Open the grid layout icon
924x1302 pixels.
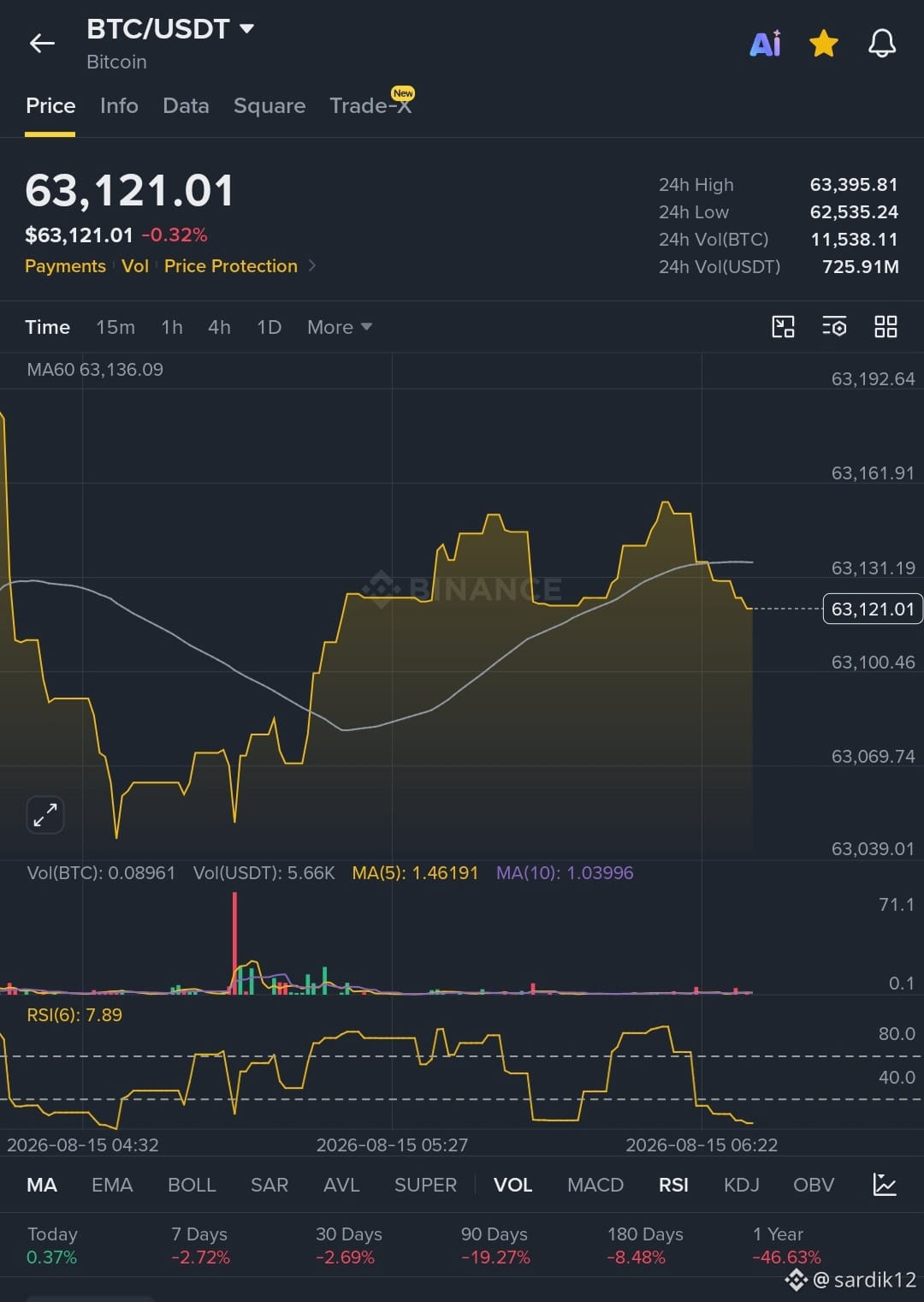click(885, 326)
